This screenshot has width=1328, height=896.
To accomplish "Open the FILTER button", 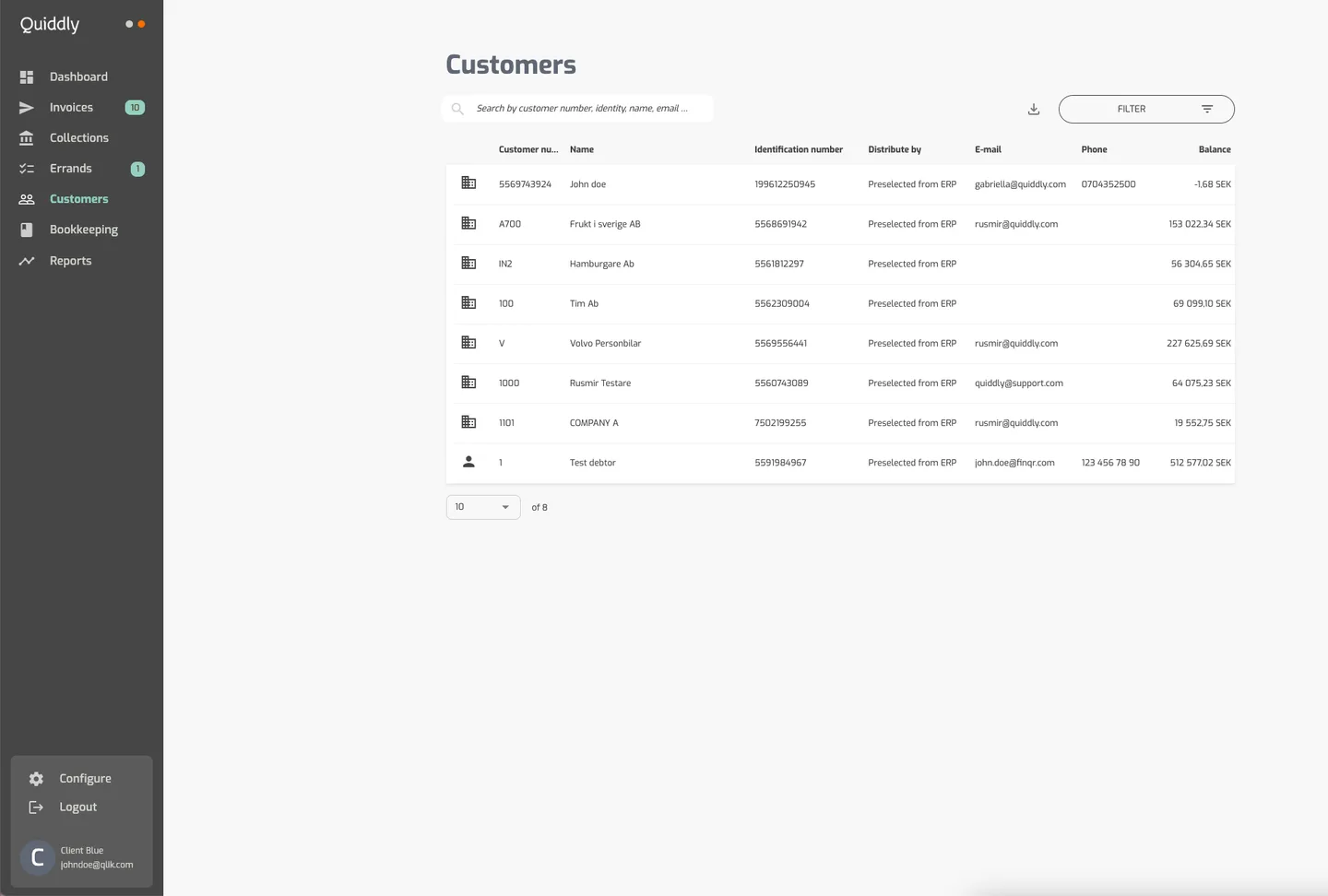I will 1146,109.
